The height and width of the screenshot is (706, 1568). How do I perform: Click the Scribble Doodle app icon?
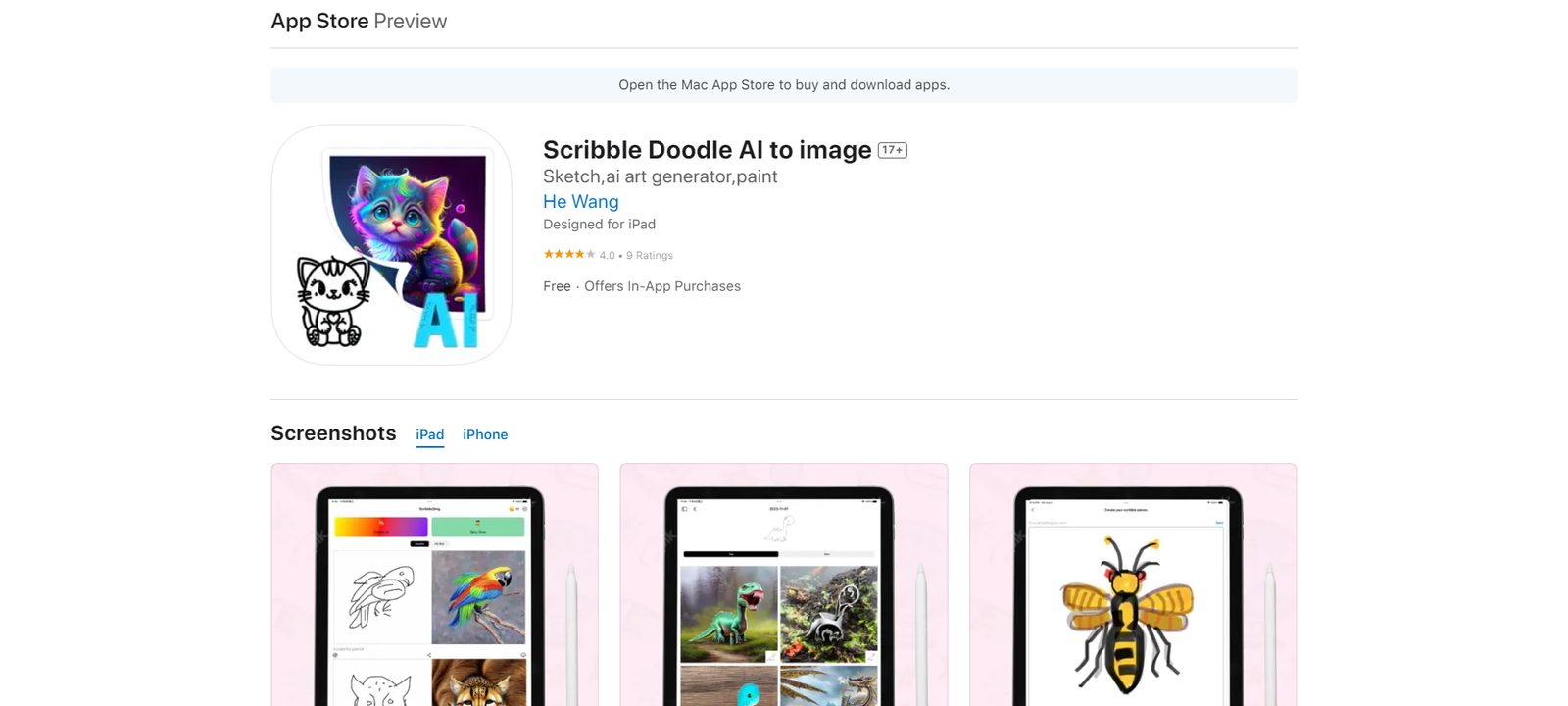coord(391,245)
